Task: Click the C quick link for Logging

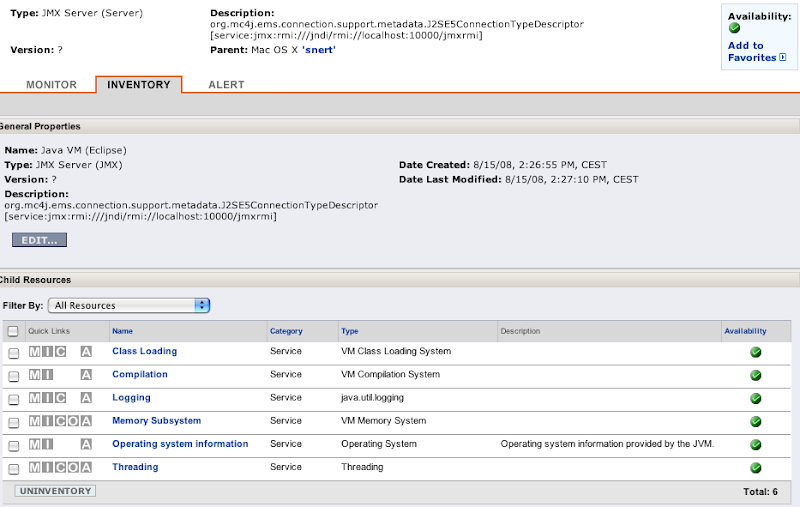Action: pos(60,398)
